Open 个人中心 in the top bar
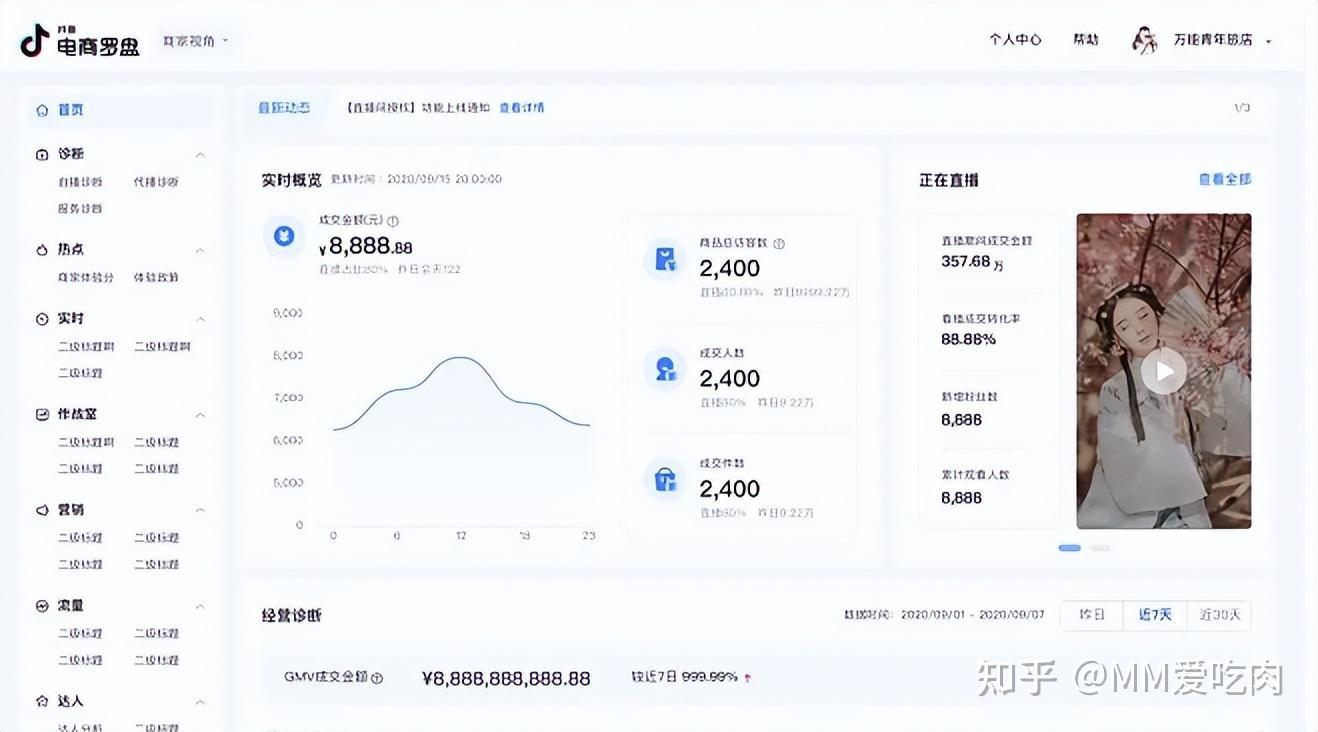1318x732 pixels. [x=1015, y=40]
